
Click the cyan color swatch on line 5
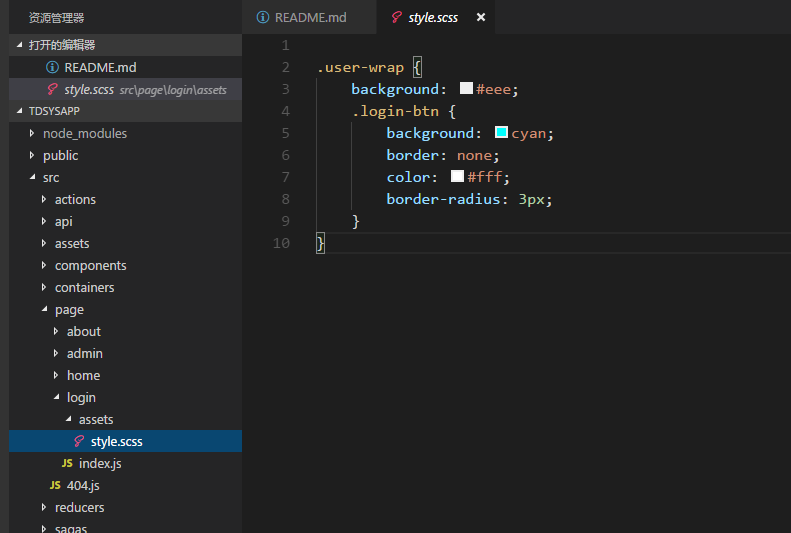click(501, 132)
